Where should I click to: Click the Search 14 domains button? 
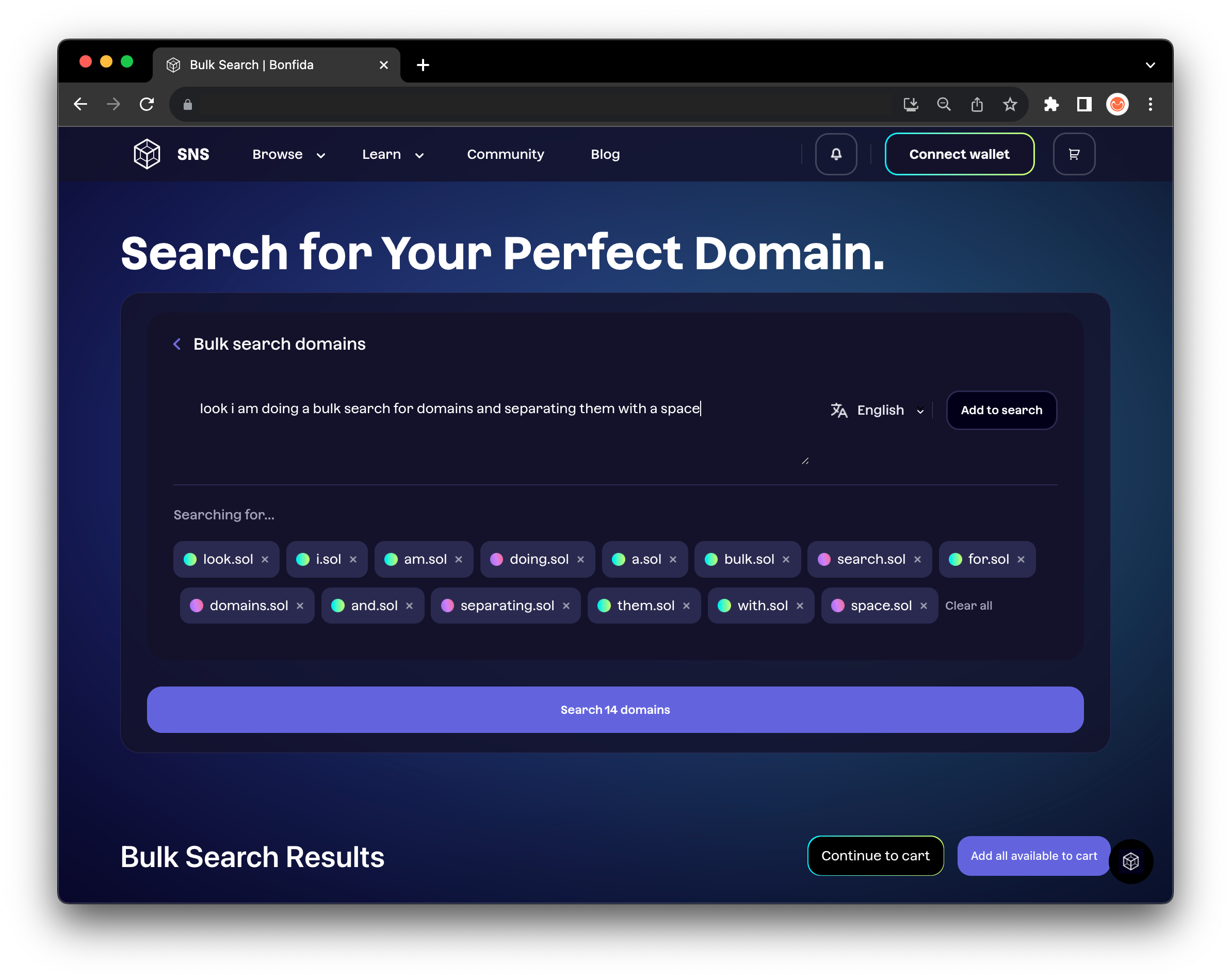click(615, 709)
